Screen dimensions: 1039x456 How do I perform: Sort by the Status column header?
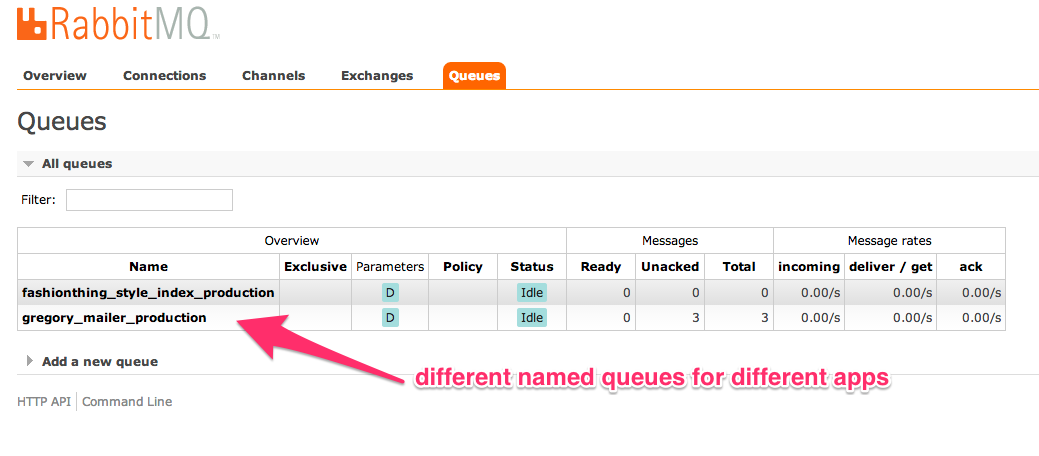(532, 267)
